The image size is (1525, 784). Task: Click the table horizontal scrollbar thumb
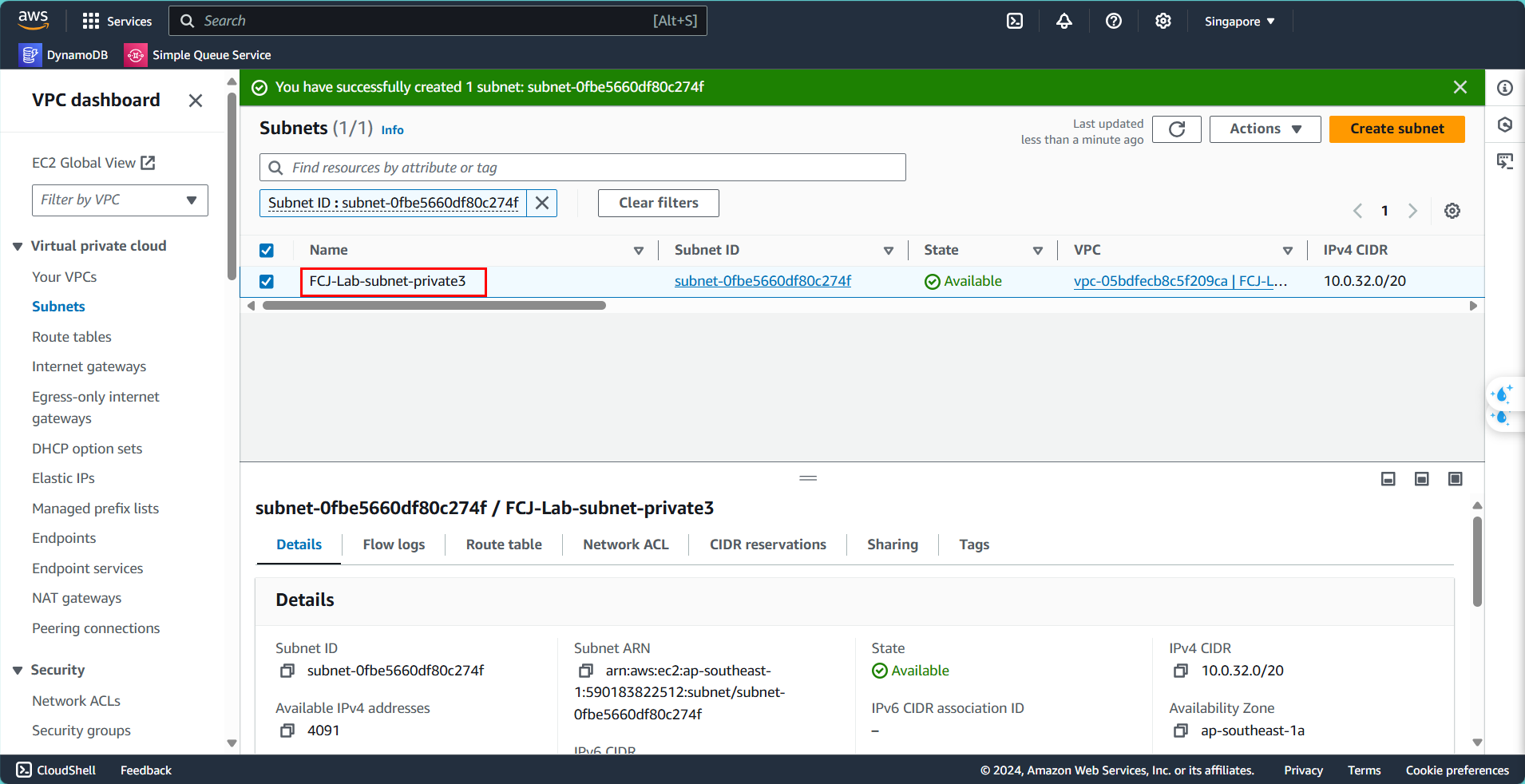pos(434,306)
